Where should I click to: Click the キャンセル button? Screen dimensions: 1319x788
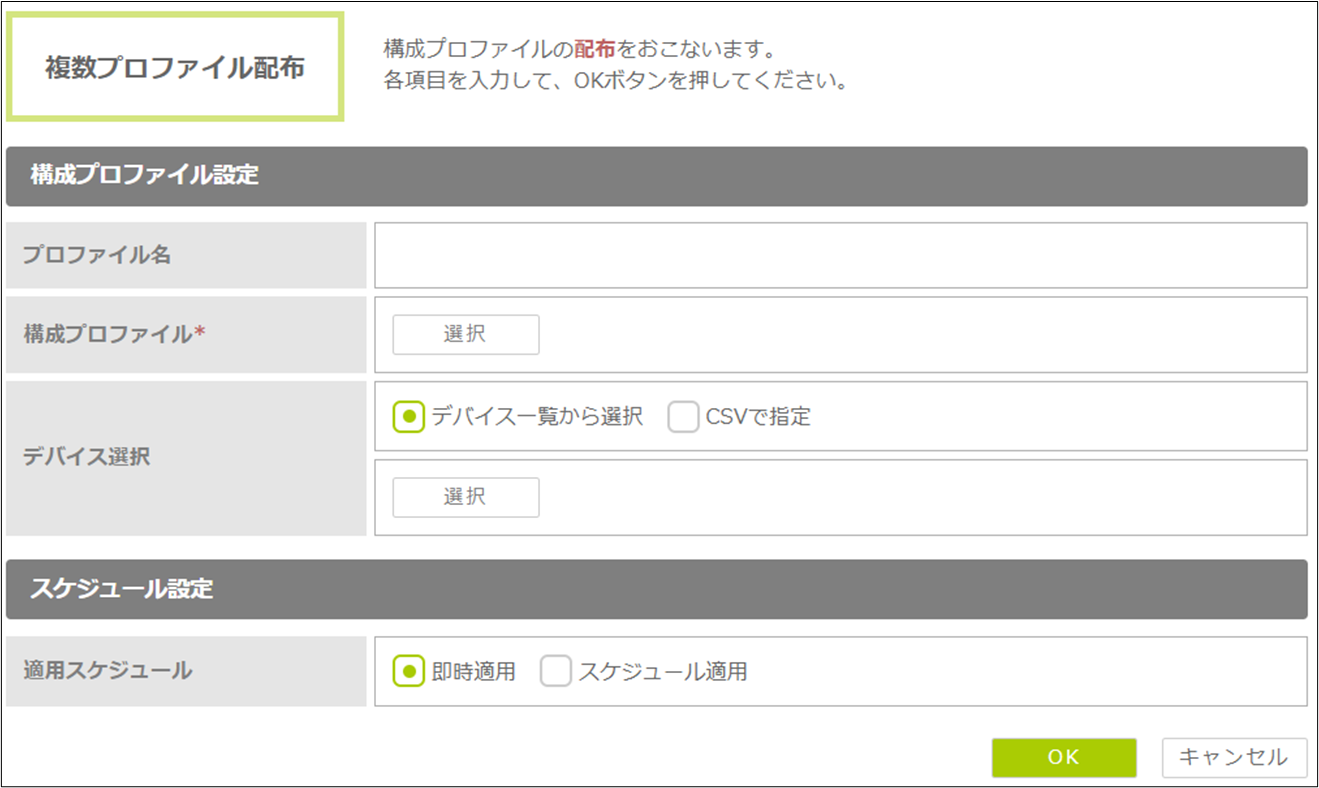click(x=1234, y=758)
